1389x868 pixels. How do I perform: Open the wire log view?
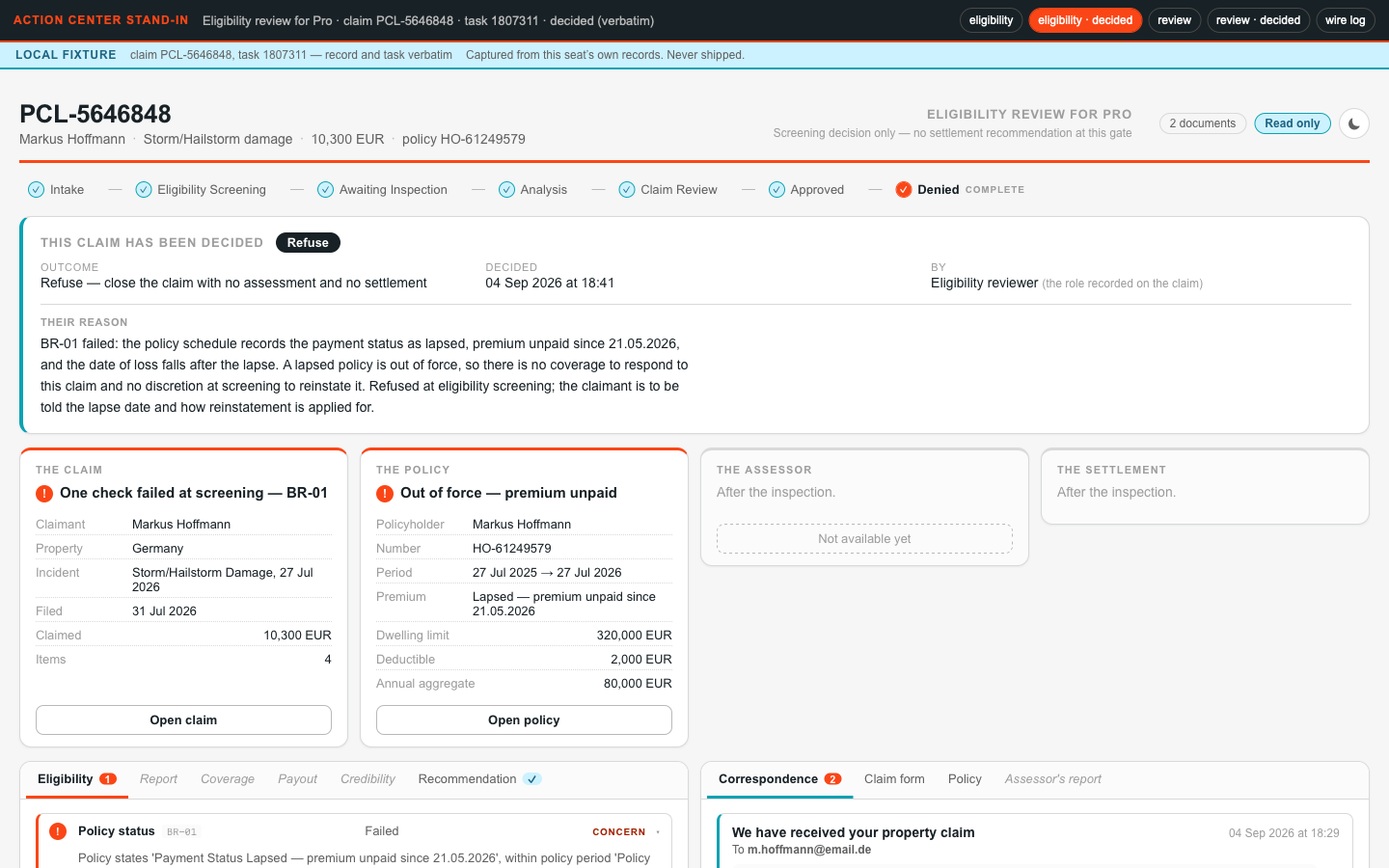1345,20
